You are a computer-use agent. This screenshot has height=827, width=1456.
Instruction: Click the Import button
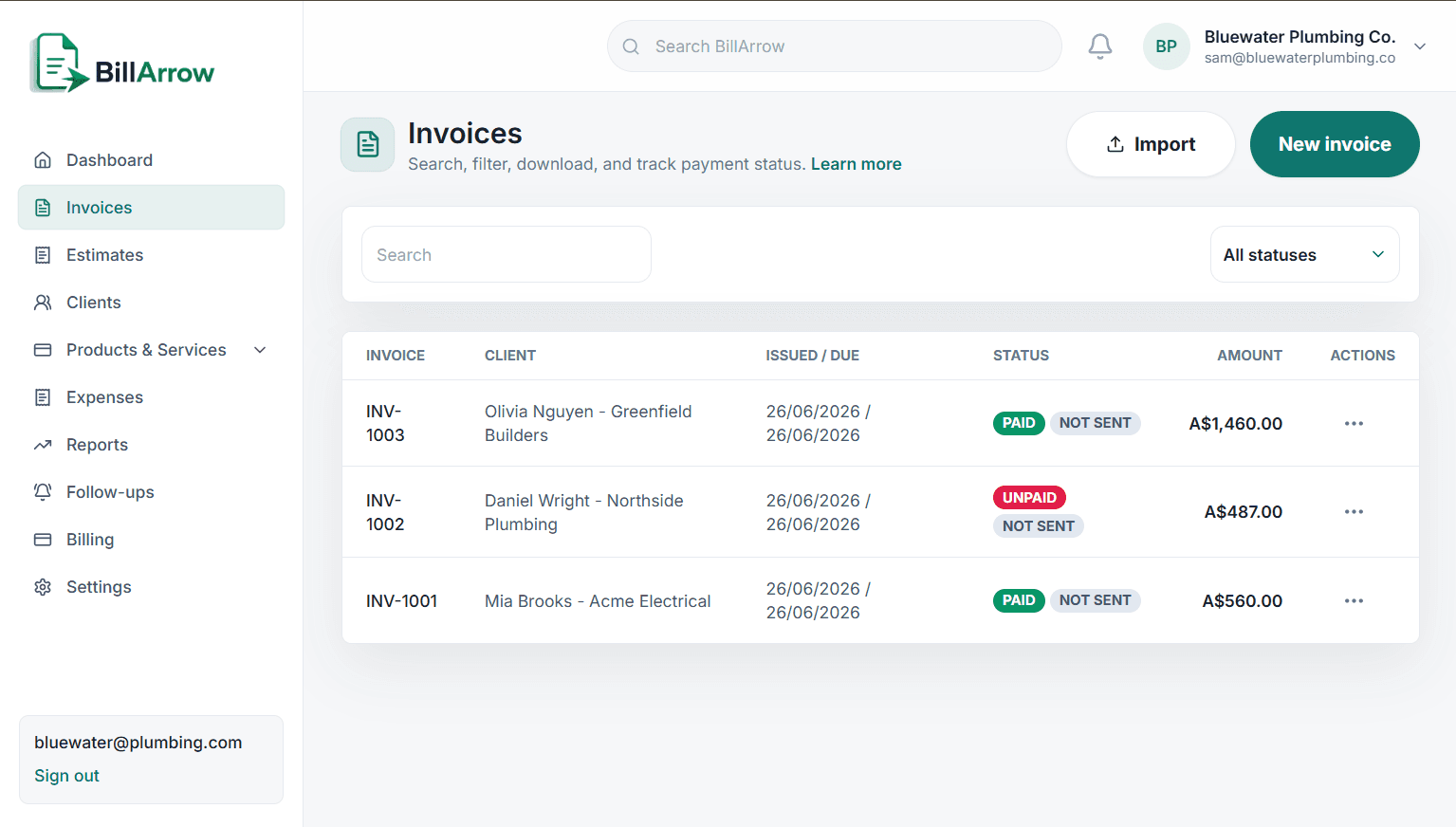click(x=1151, y=144)
